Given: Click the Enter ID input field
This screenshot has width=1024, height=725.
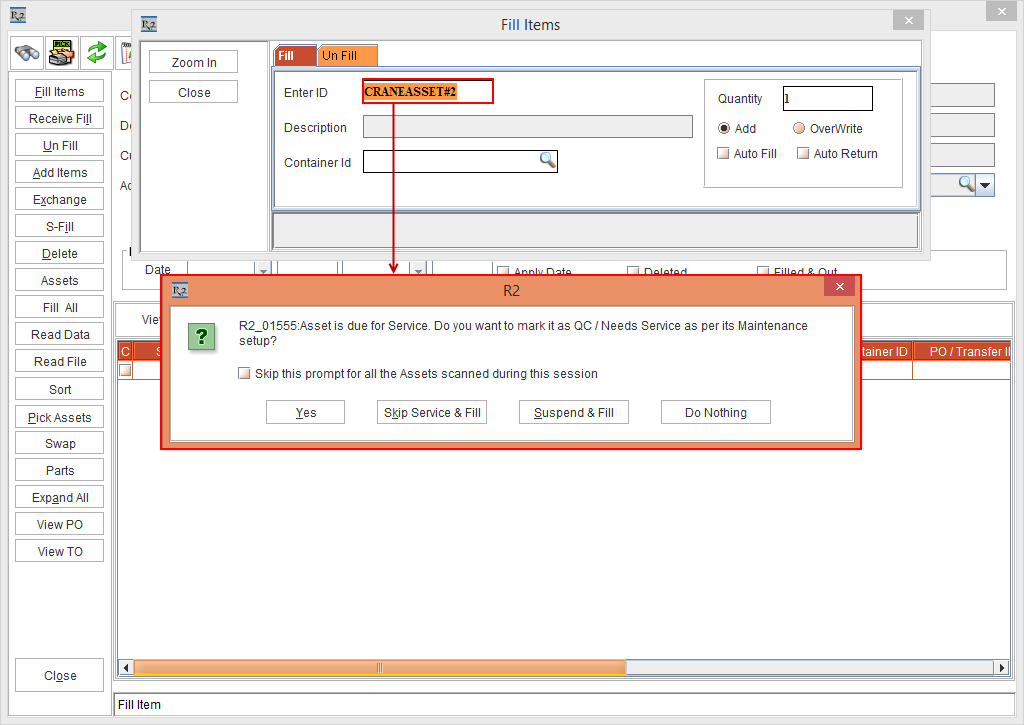Looking at the screenshot, I should [428, 91].
